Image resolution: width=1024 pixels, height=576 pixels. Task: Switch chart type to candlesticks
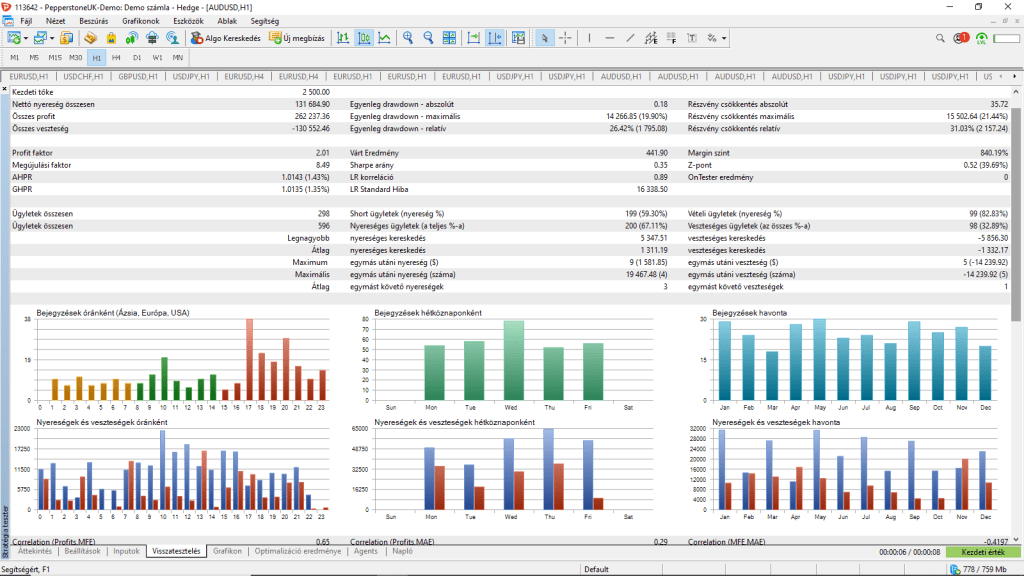point(364,38)
